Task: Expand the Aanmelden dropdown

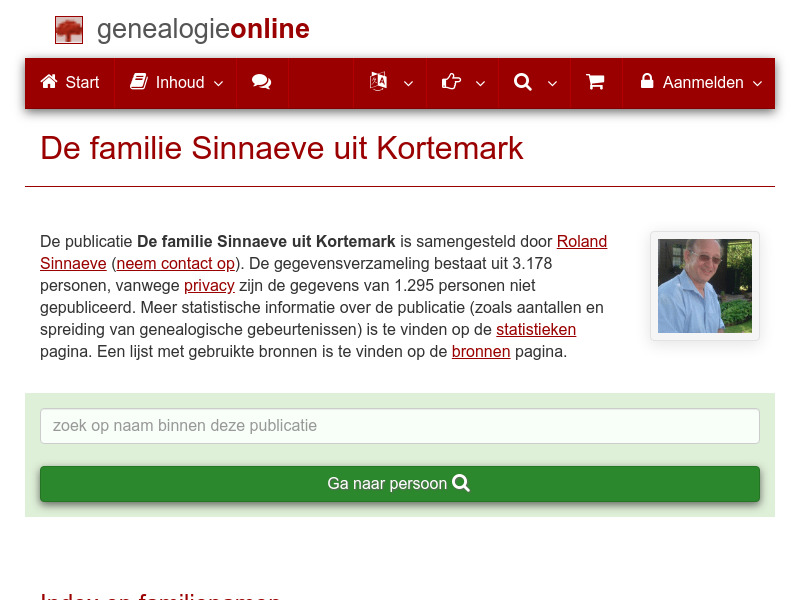Action: click(x=758, y=86)
